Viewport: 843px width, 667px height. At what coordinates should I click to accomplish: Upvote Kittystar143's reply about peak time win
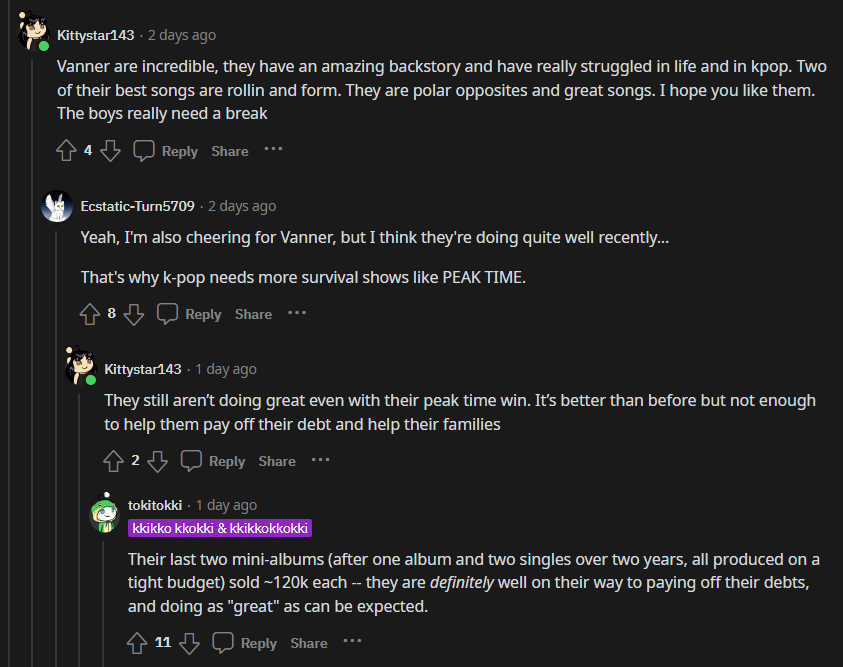[x=114, y=461]
